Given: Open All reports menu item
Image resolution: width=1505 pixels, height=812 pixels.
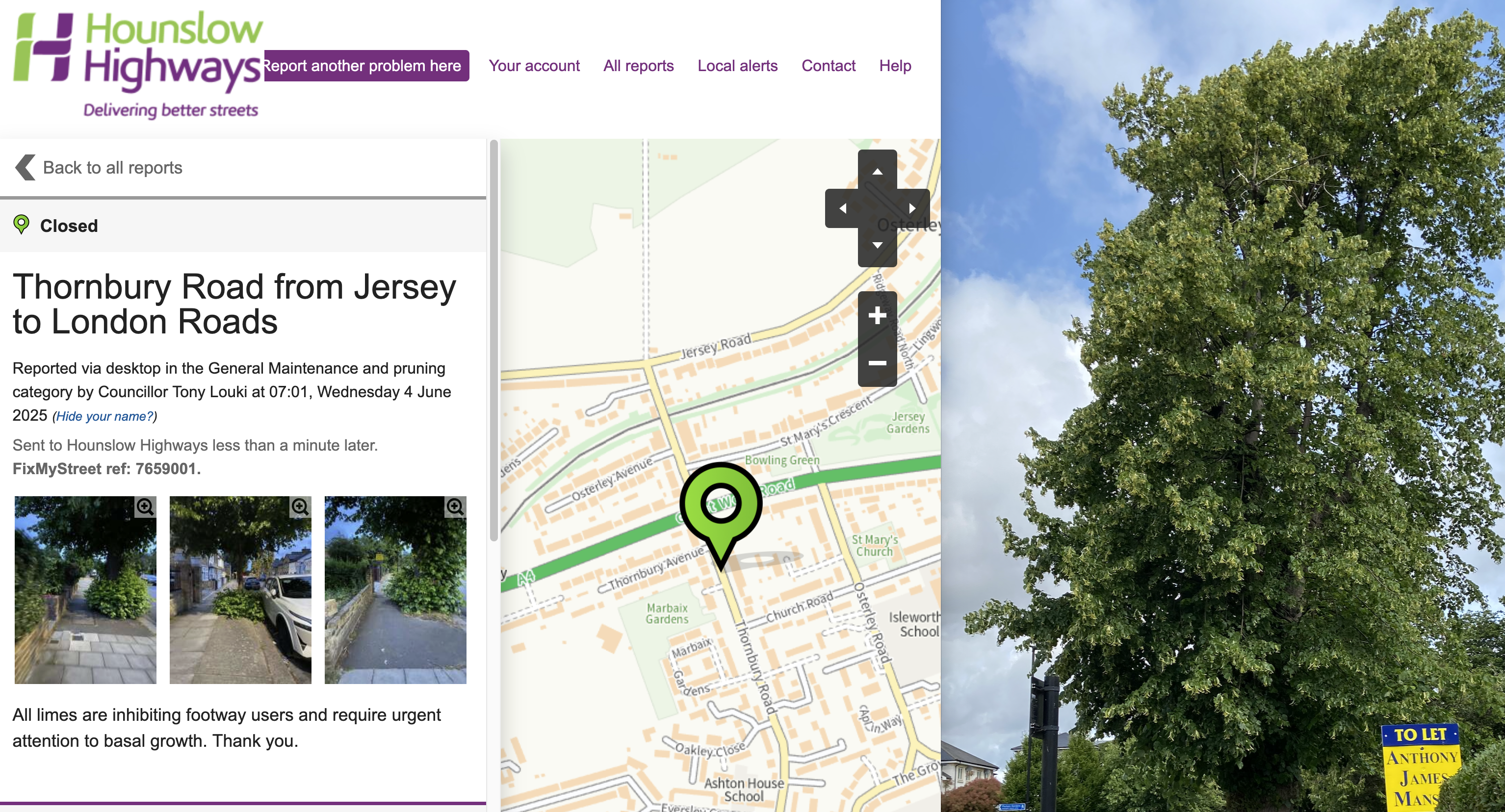Looking at the screenshot, I should click(x=638, y=65).
